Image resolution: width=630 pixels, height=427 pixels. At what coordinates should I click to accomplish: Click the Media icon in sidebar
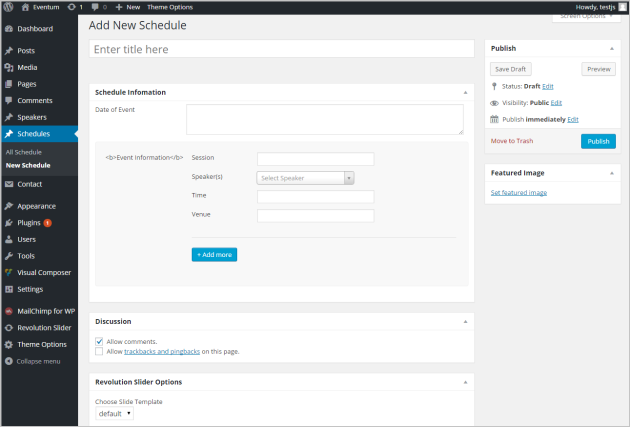pos(9,67)
